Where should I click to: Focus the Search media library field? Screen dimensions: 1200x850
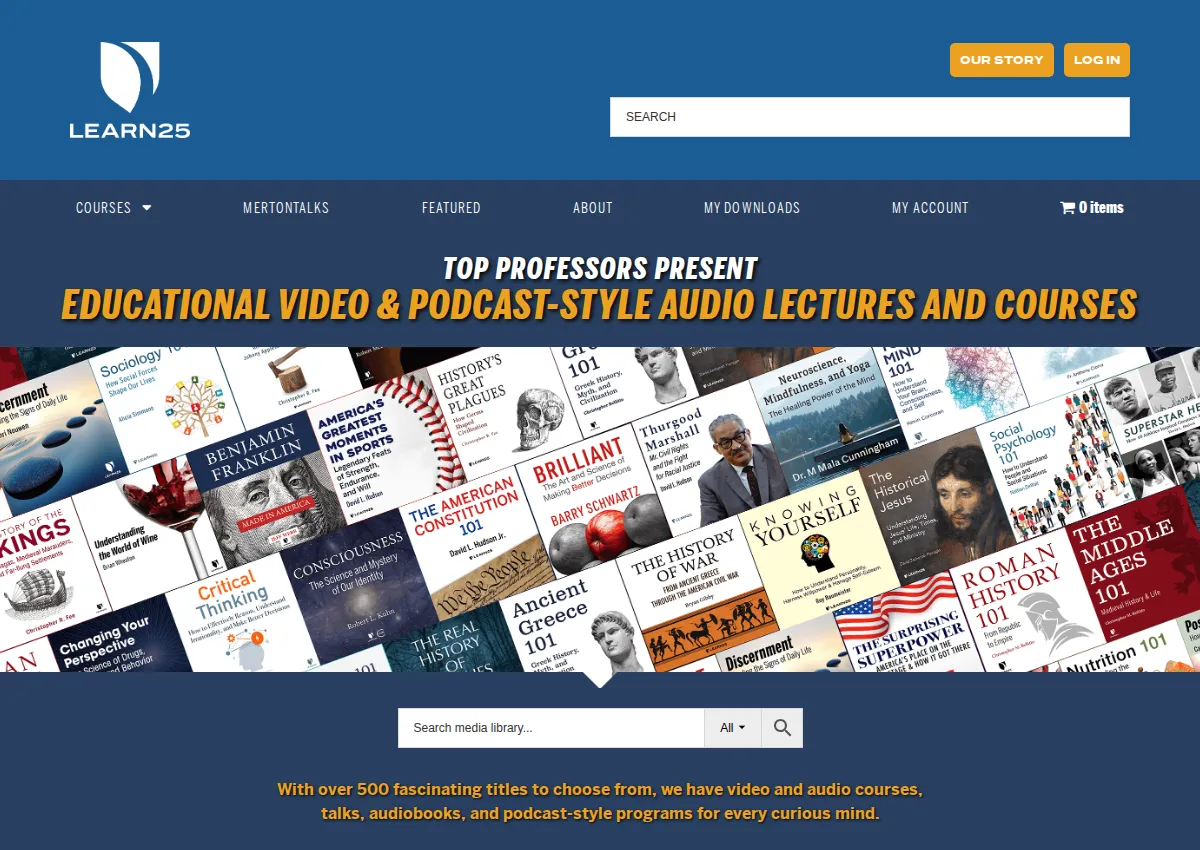point(551,728)
